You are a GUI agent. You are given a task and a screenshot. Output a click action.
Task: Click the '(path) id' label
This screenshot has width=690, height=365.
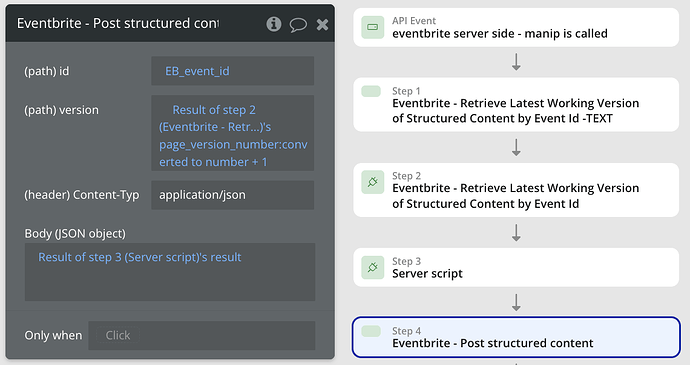(46, 71)
